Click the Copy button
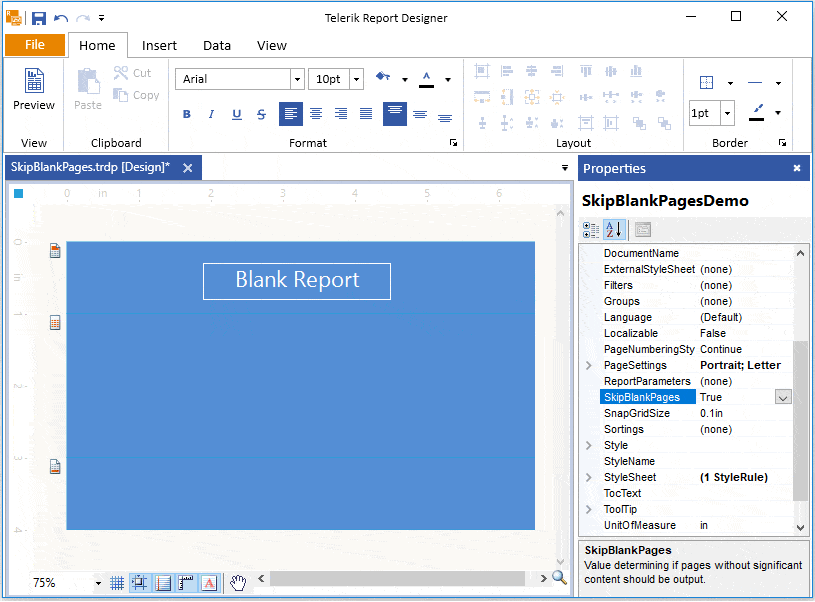Screen dimensions: 815x602 [136, 95]
